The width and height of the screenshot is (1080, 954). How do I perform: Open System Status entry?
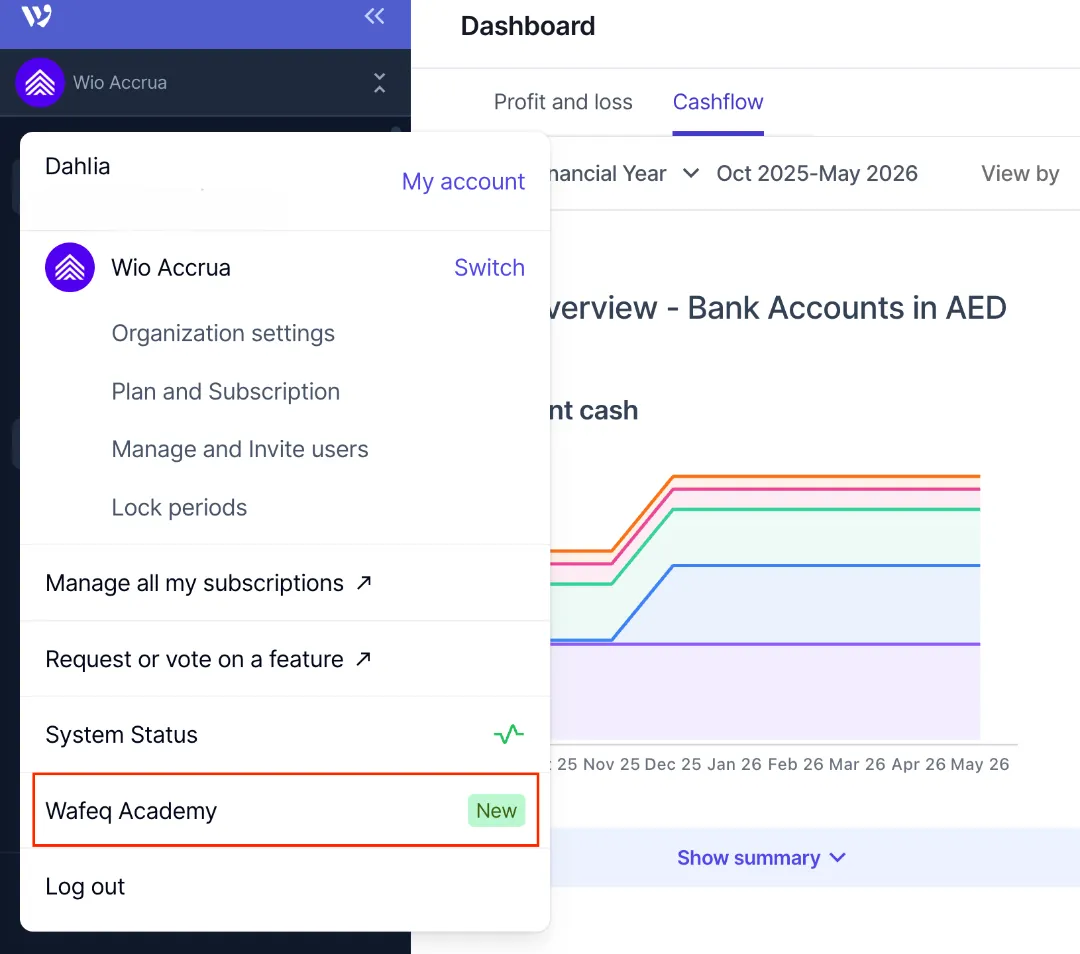[285, 735]
